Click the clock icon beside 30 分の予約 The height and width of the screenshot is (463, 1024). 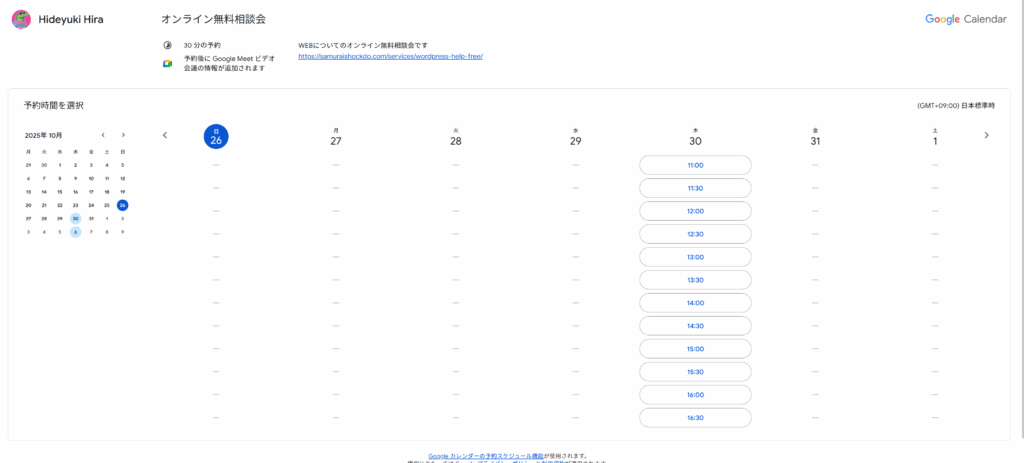tap(167, 45)
